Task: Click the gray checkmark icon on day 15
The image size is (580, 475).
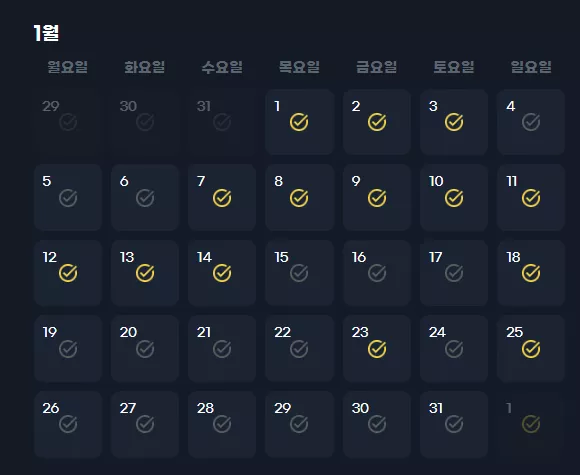Action: click(299, 273)
